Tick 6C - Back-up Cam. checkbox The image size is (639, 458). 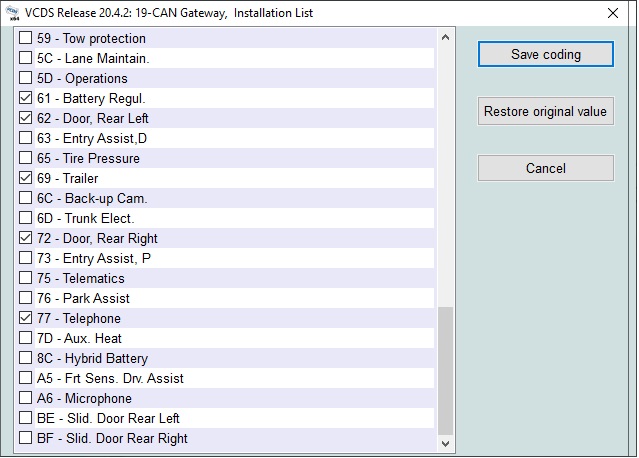(x=25, y=198)
